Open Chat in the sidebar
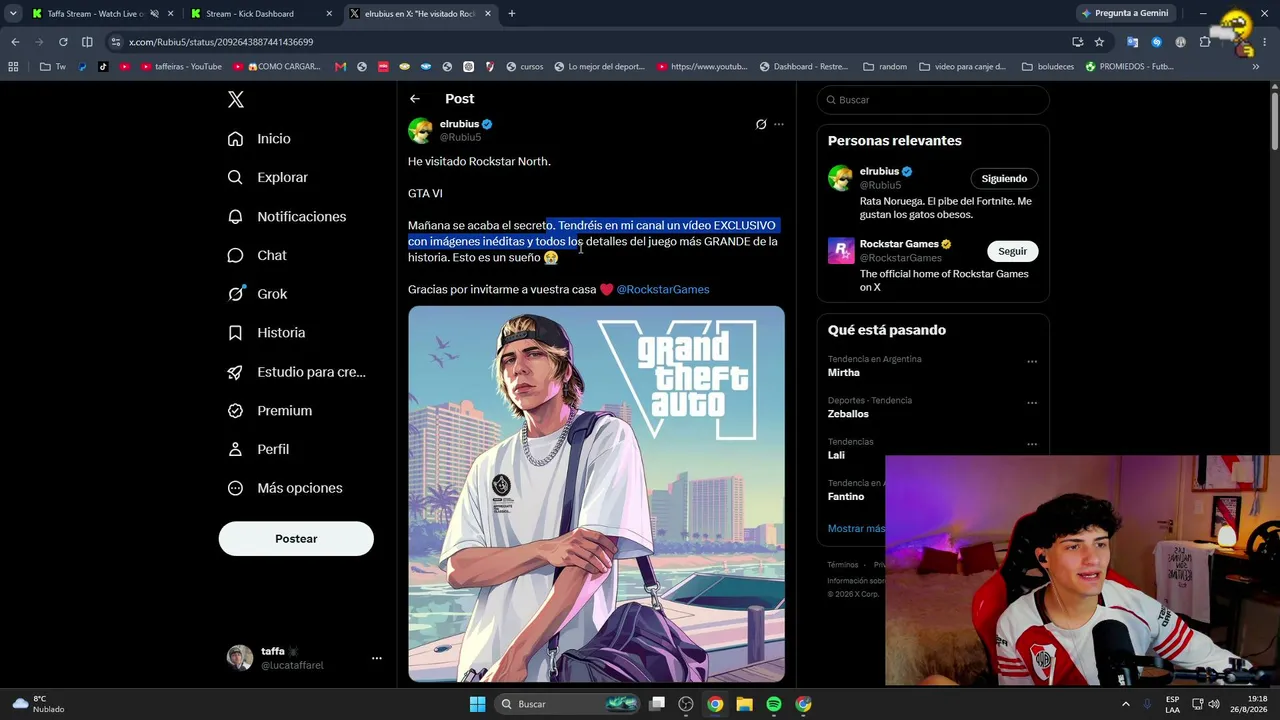The width and height of the screenshot is (1280, 720). coord(256,256)
